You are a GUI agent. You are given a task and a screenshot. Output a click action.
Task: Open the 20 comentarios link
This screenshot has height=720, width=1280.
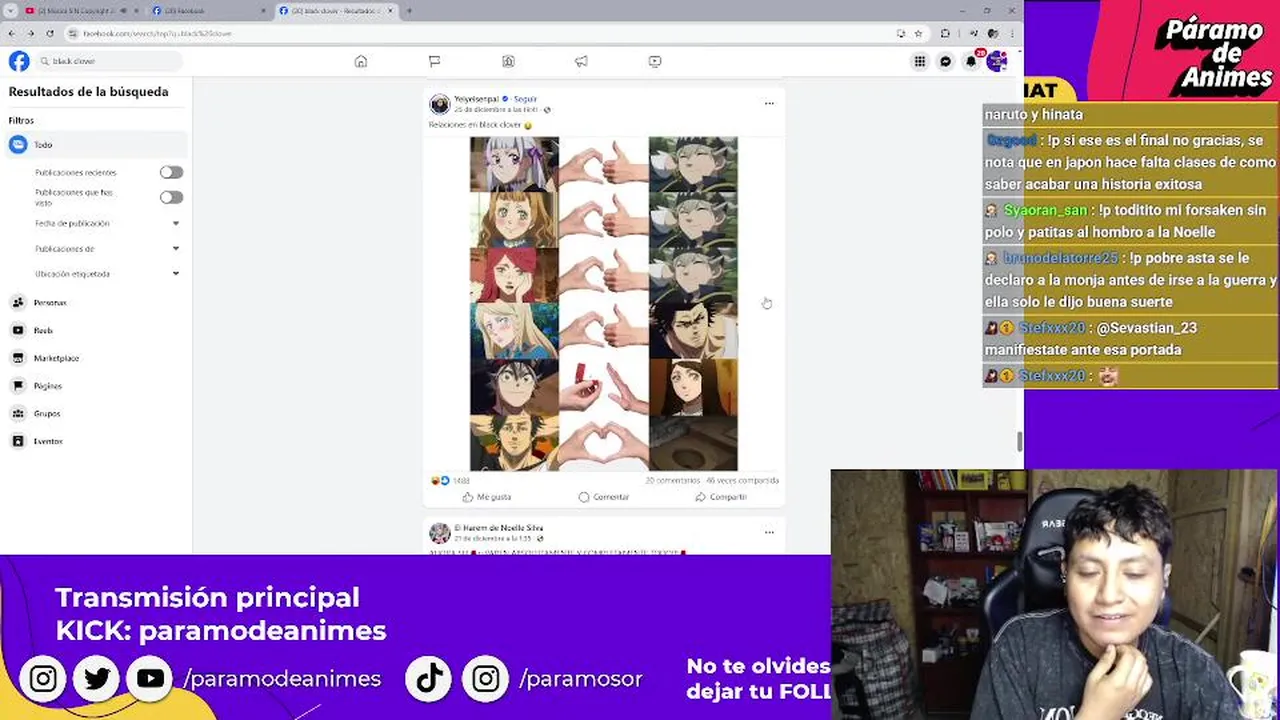(673, 481)
